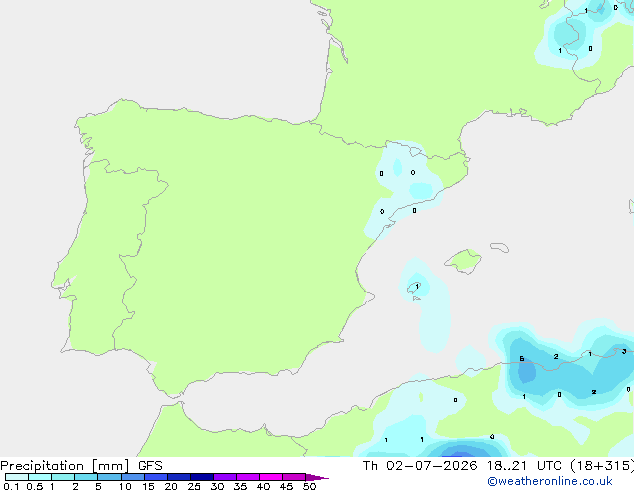Select the 0.5–1 mm legend swatch

(x=40, y=477)
